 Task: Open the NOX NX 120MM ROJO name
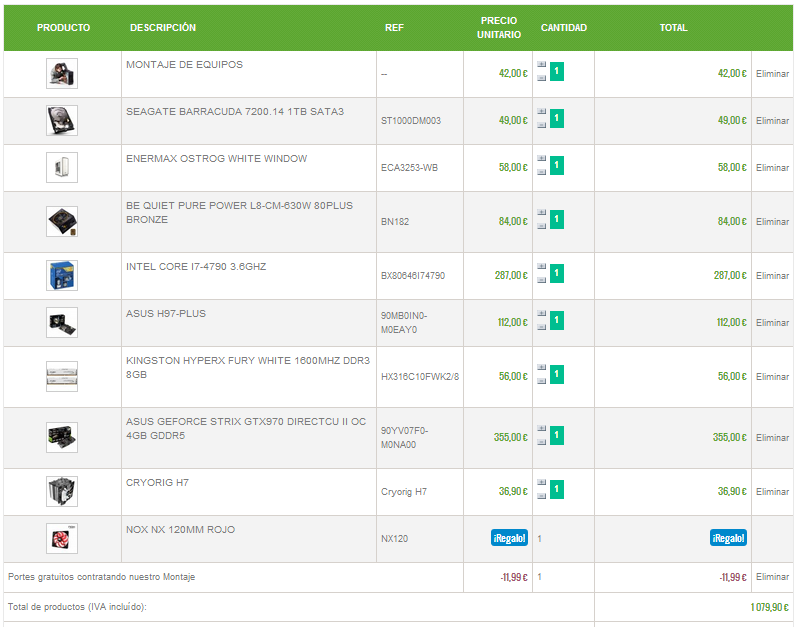180,530
